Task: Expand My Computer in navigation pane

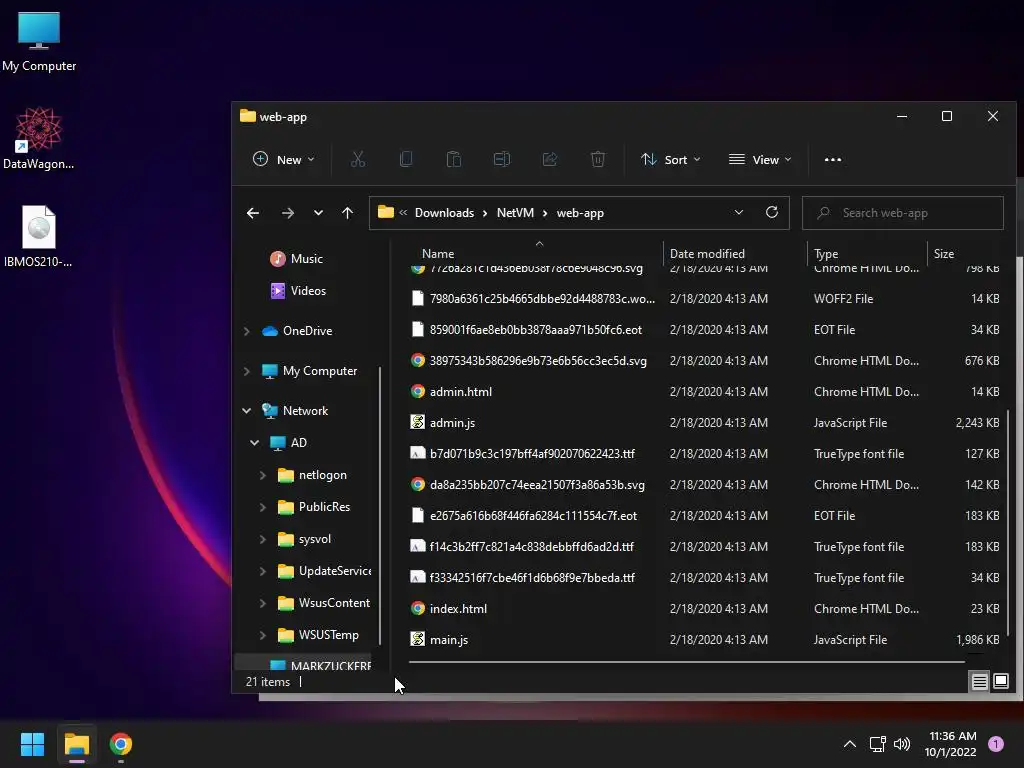Action: (x=247, y=371)
